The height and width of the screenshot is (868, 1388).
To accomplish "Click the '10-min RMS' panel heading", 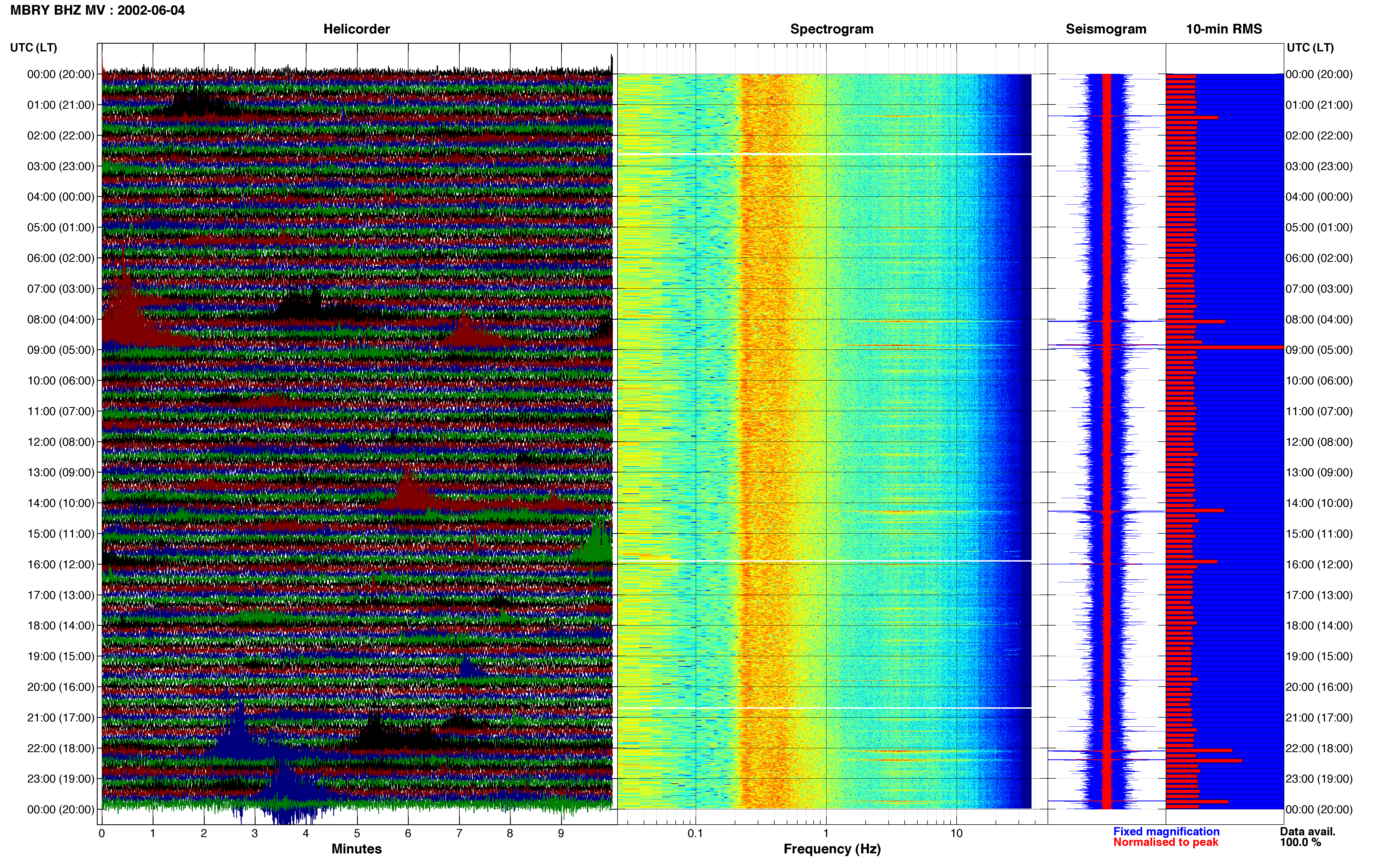I will pos(1224,29).
